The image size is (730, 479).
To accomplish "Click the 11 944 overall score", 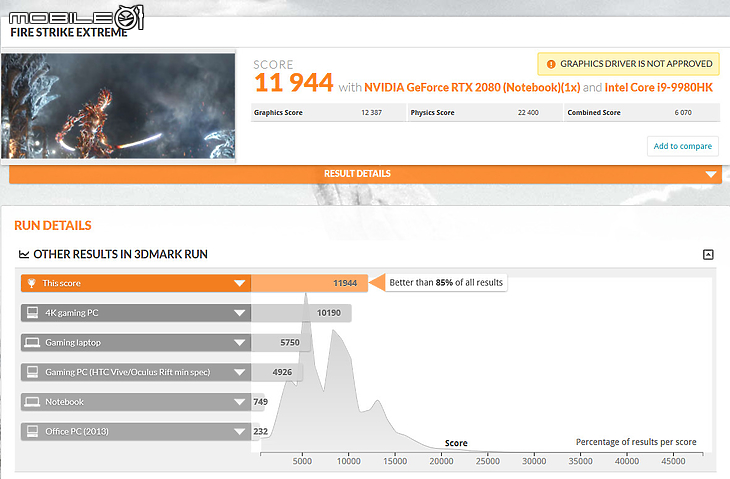I will coord(294,83).
